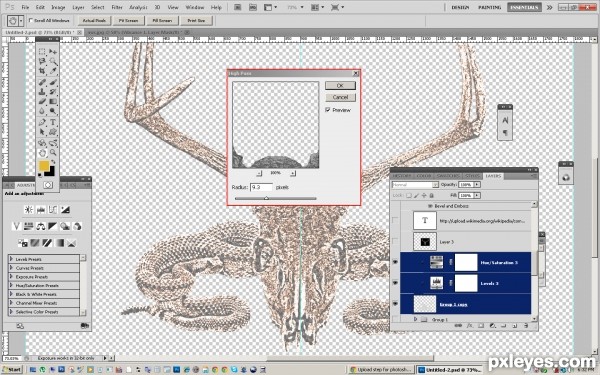
Task: Select the Healing Brush tool
Action: pos(42,82)
